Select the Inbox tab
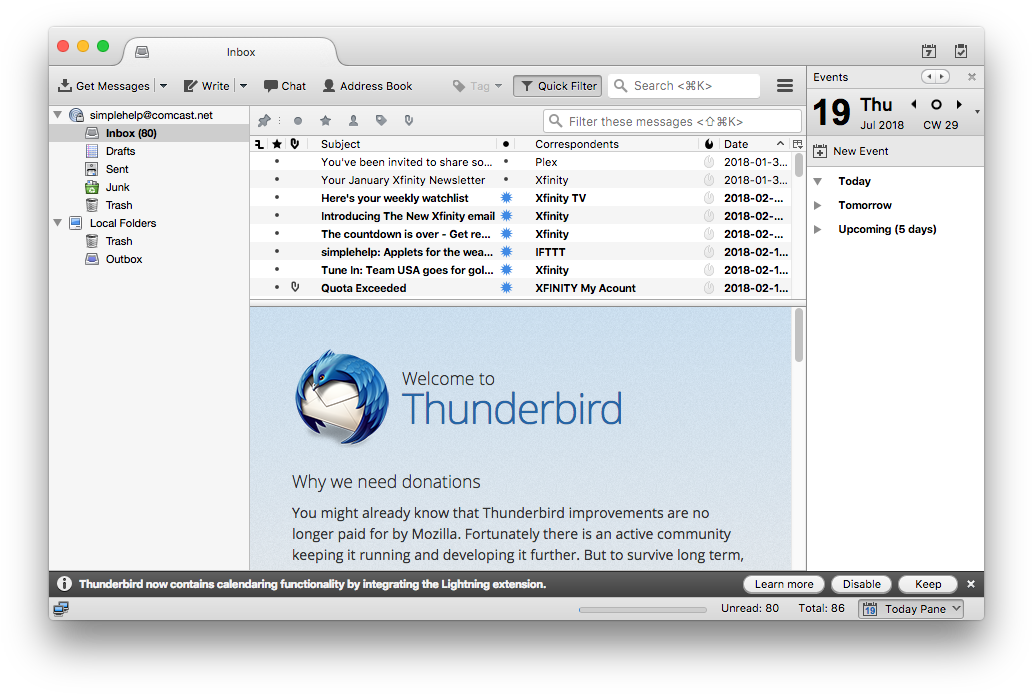Image resolution: width=1032 pixels, height=694 pixels. pyautogui.click(x=240, y=51)
